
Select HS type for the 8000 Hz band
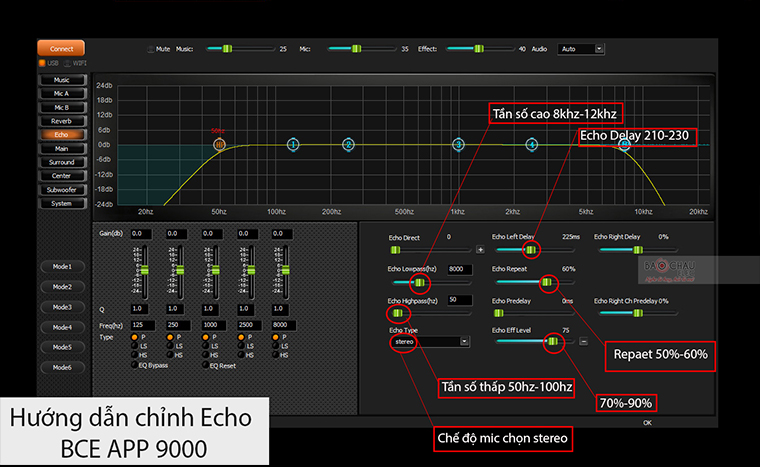276,355
